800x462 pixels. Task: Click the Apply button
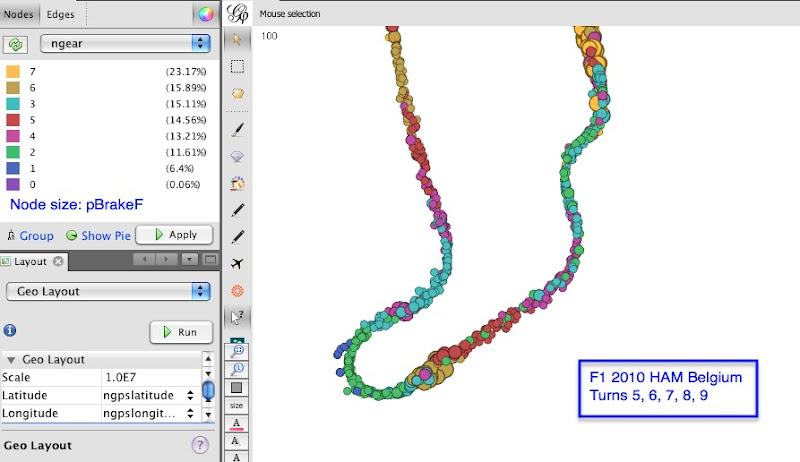tap(174, 235)
